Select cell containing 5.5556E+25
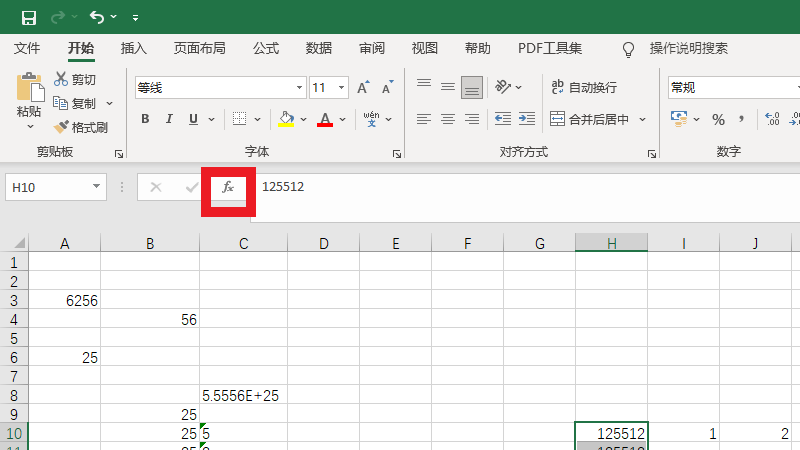Screen dimensions: 800x450 pos(243,395)
